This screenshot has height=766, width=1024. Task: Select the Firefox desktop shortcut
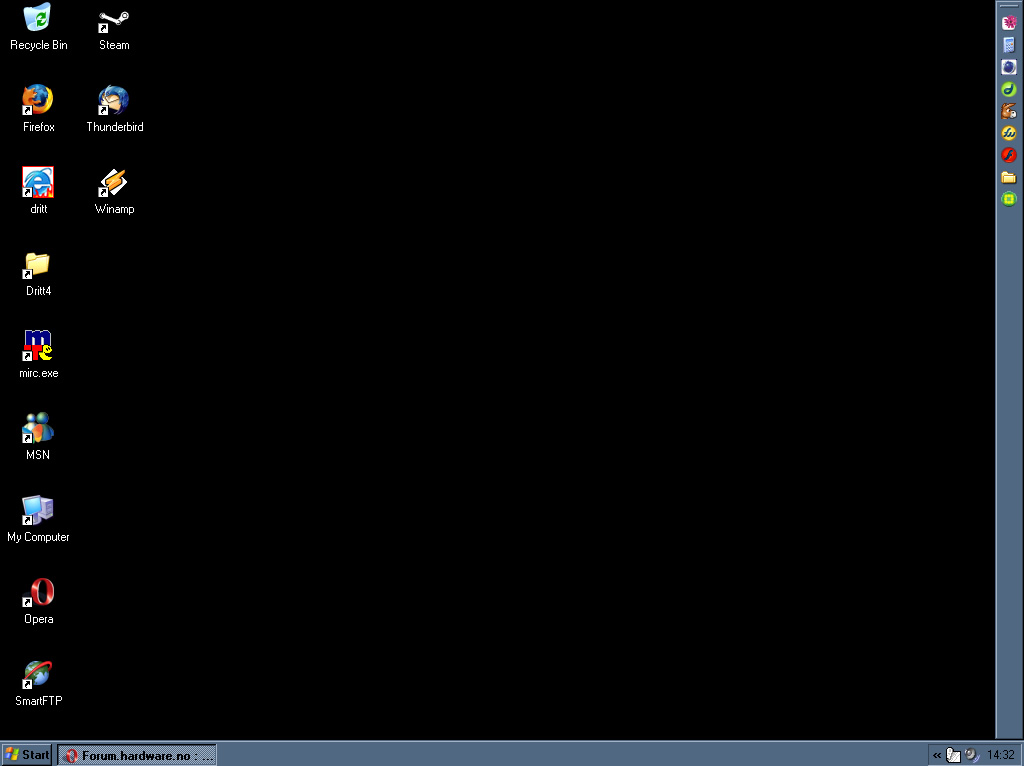click(38, 109)
